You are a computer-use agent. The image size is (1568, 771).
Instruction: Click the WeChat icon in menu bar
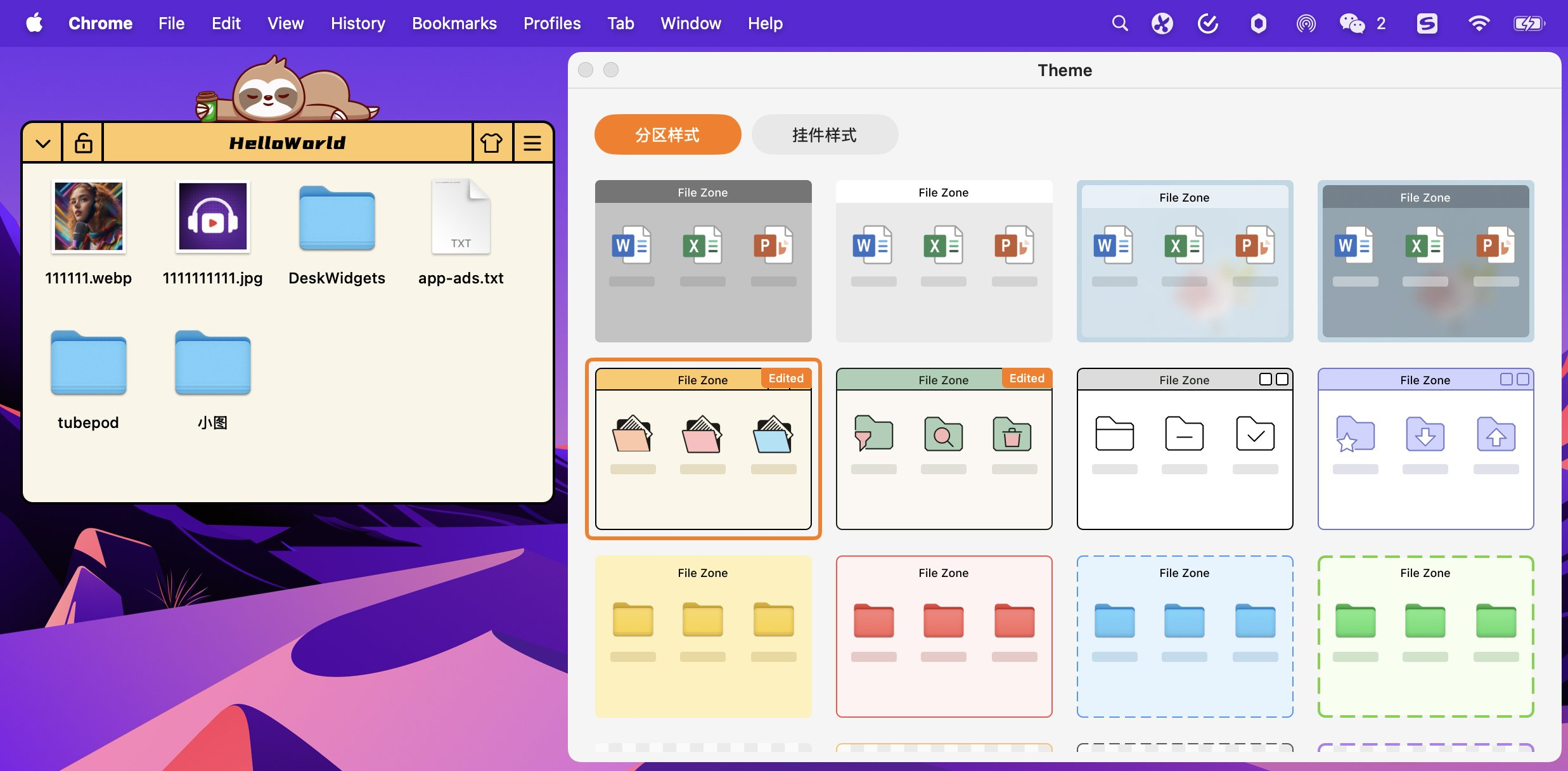[1352, 23]
